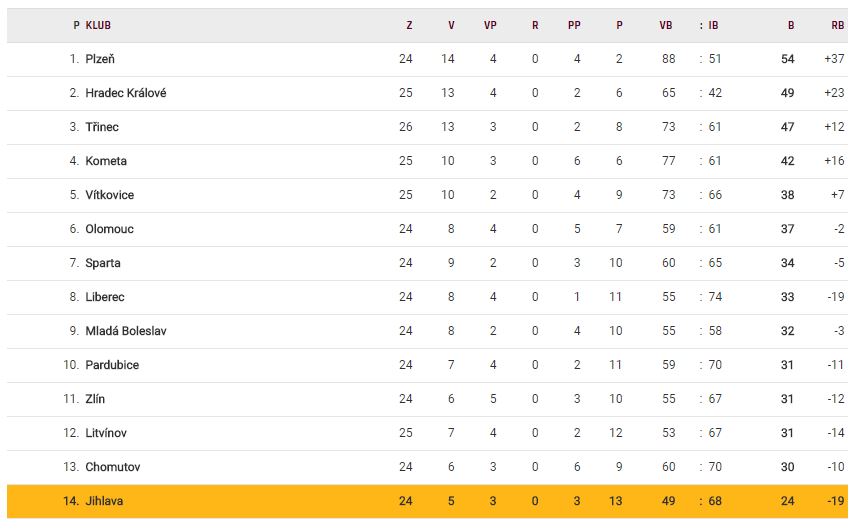The width and height of the screenshot is (856, 530).
Task: Open Vítkovice club link
Action: [x=110, y=195]
